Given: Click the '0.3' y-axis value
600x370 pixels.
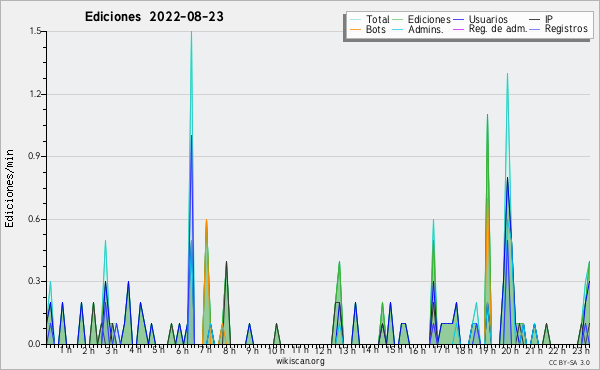Looking at the screenshot, I should click(x=35, y=282).
